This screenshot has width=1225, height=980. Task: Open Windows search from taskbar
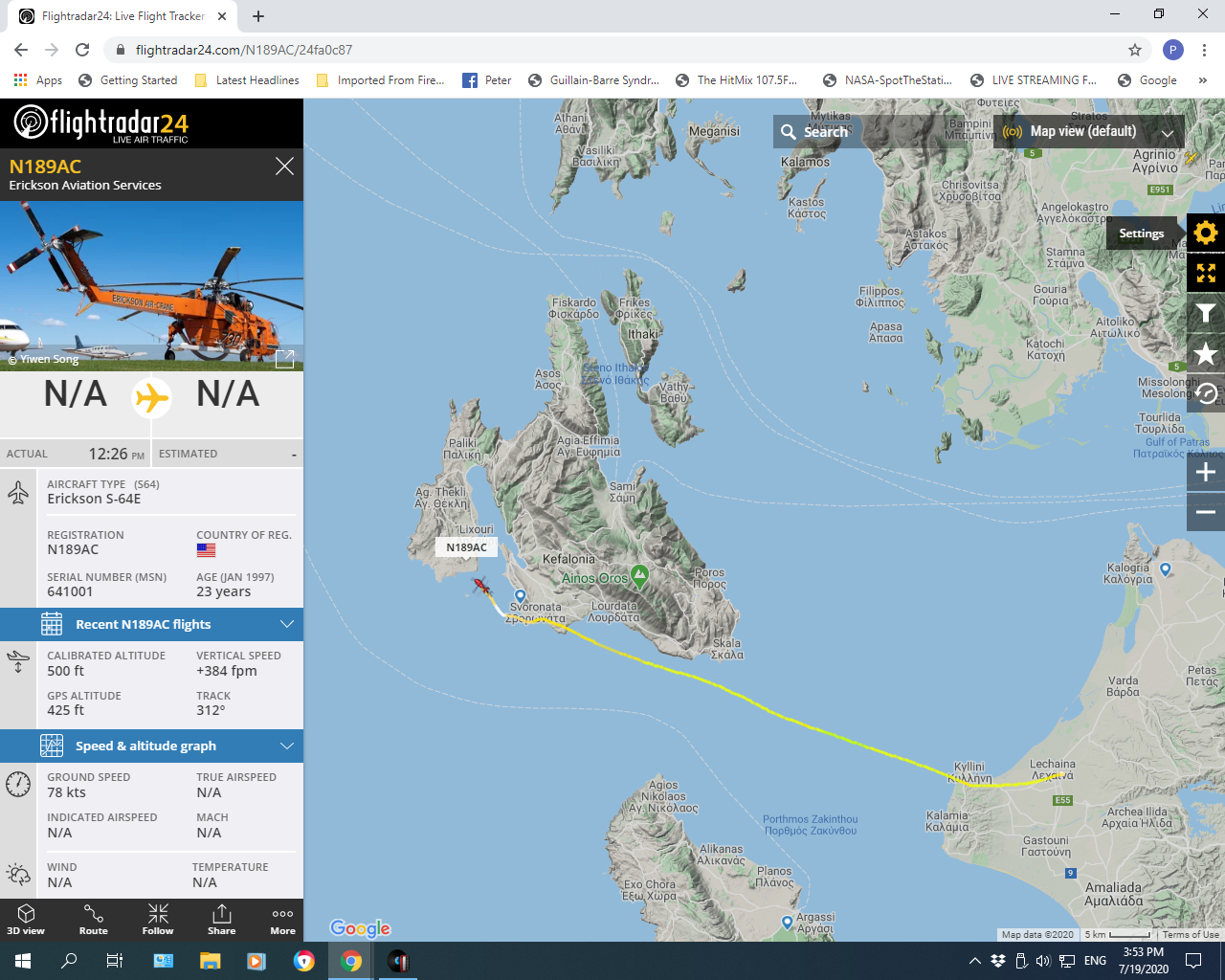tap(69, 961)
